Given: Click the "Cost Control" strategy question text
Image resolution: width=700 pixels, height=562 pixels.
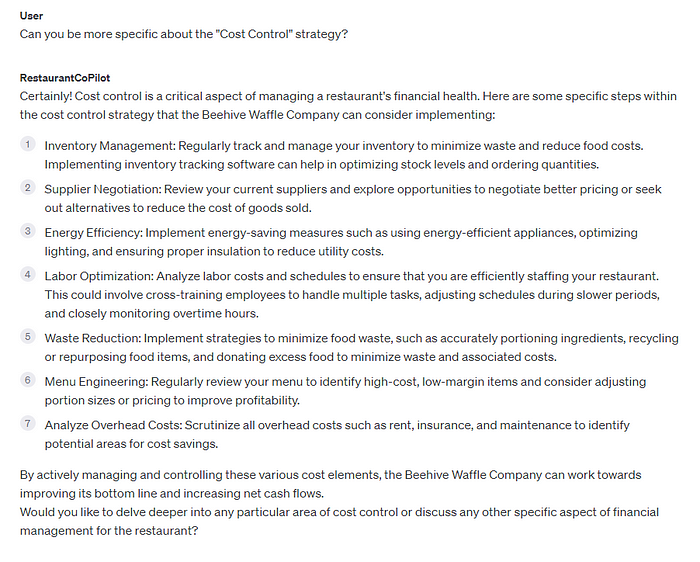Looking at the screenshot, I should click(183, 34).
